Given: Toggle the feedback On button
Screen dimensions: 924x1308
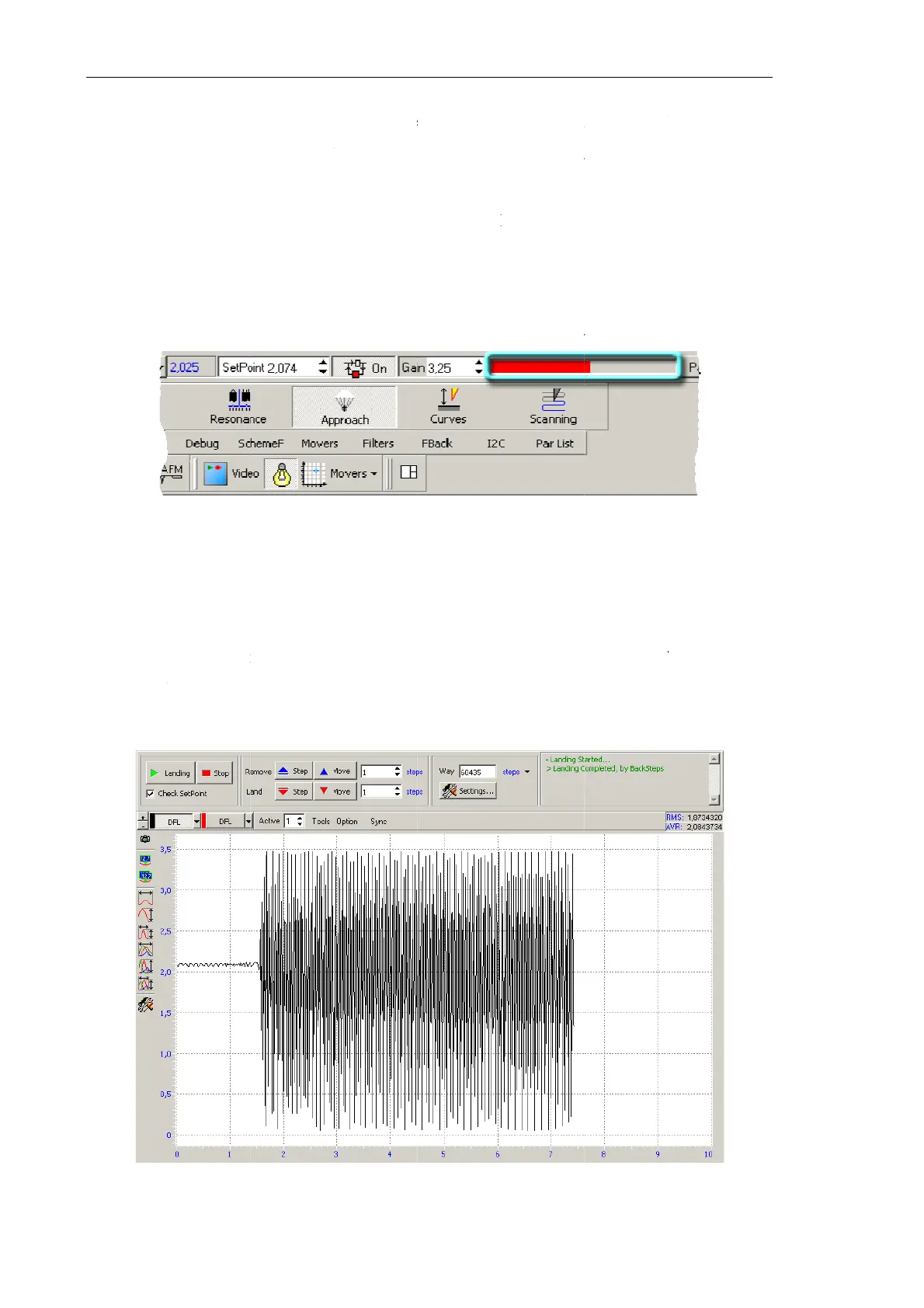Looking at the screenshot, I should 364,367.
